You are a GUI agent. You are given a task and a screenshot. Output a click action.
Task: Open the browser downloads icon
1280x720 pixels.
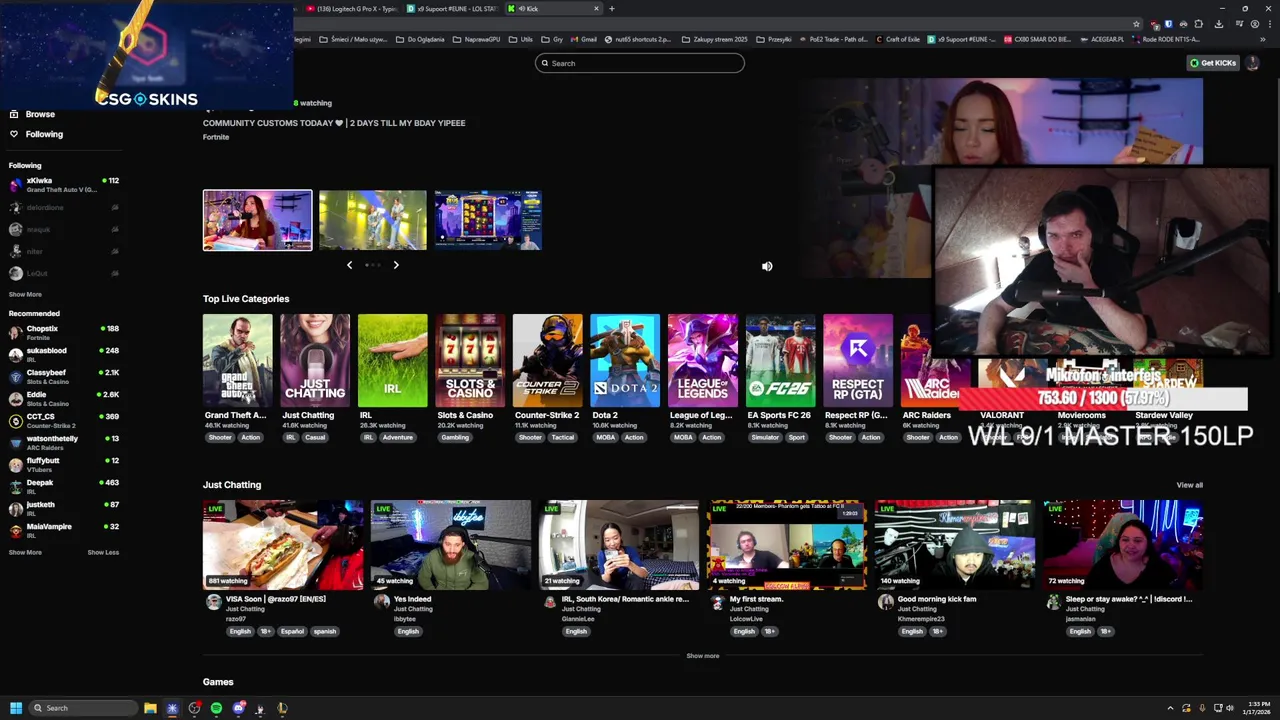1218,24
